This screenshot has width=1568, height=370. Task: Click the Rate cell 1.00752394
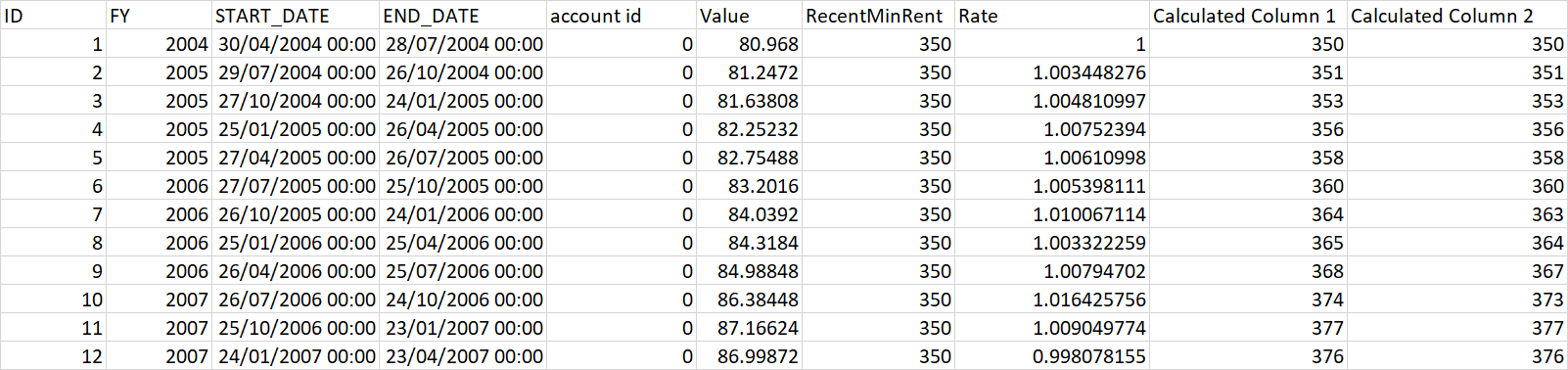[x=1051, y=129]
